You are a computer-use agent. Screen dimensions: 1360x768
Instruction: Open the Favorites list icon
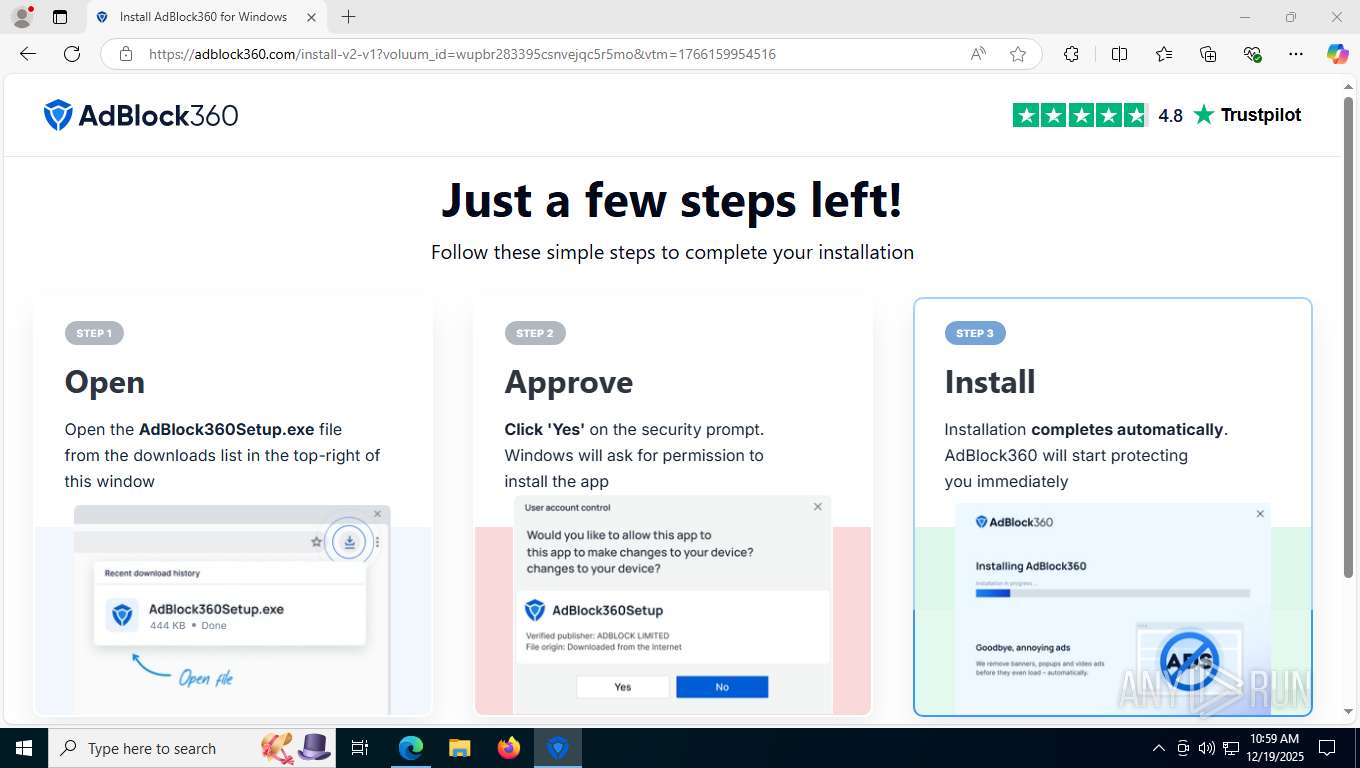point(1164,54)
